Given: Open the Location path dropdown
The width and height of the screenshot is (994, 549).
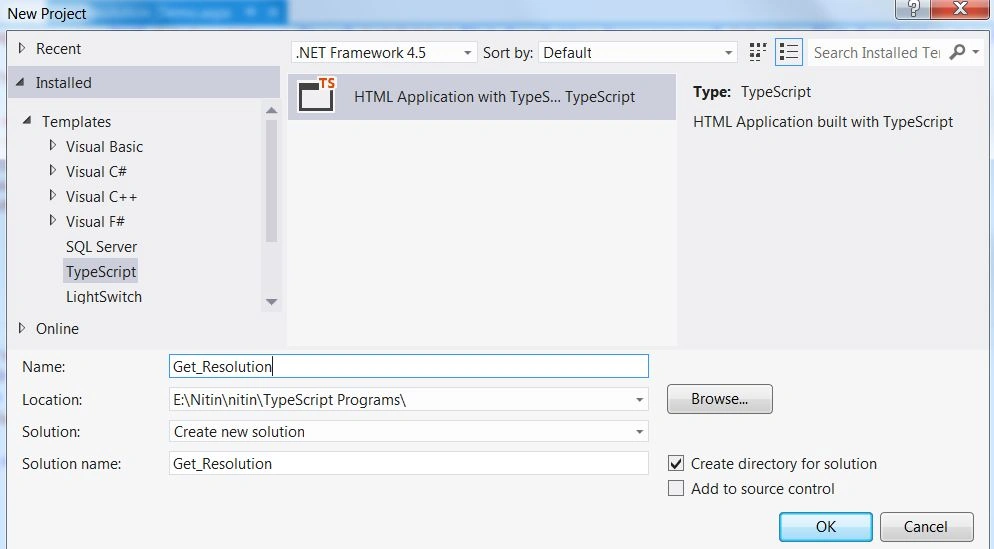Looking at the screenshot, I should (x=640, y=400).
